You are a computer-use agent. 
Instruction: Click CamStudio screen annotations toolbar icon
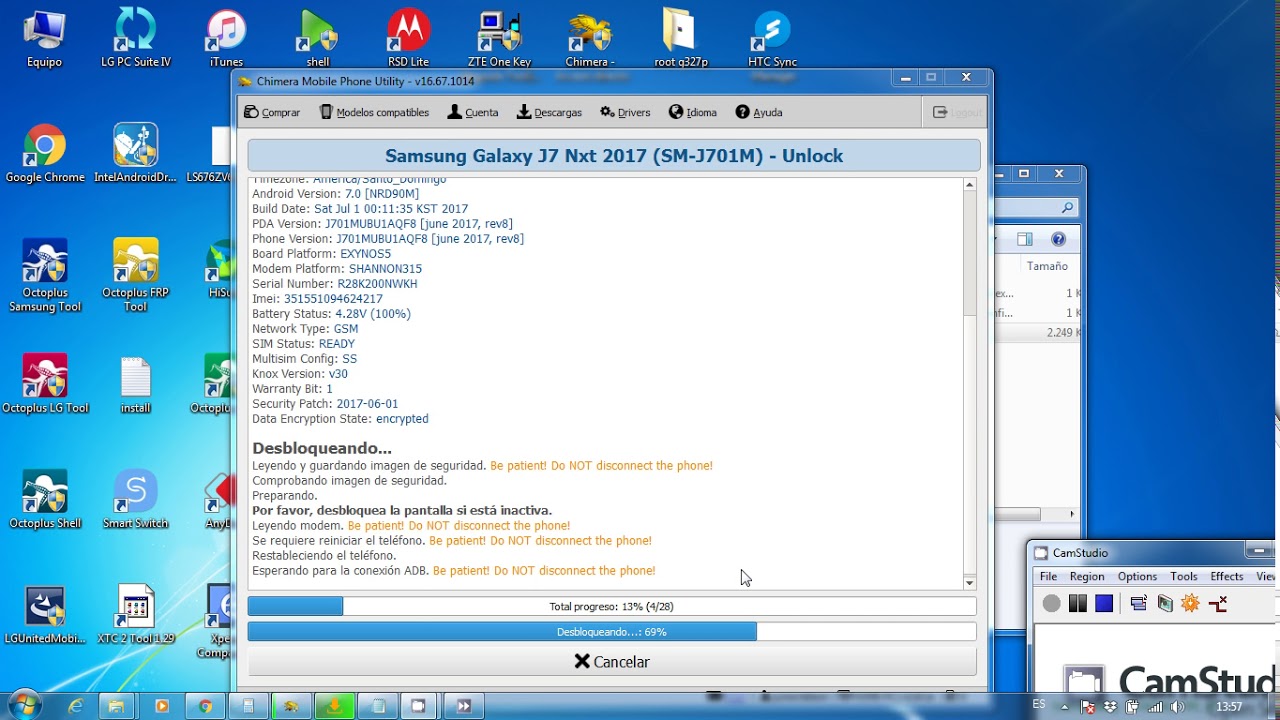coord(1164,603)
